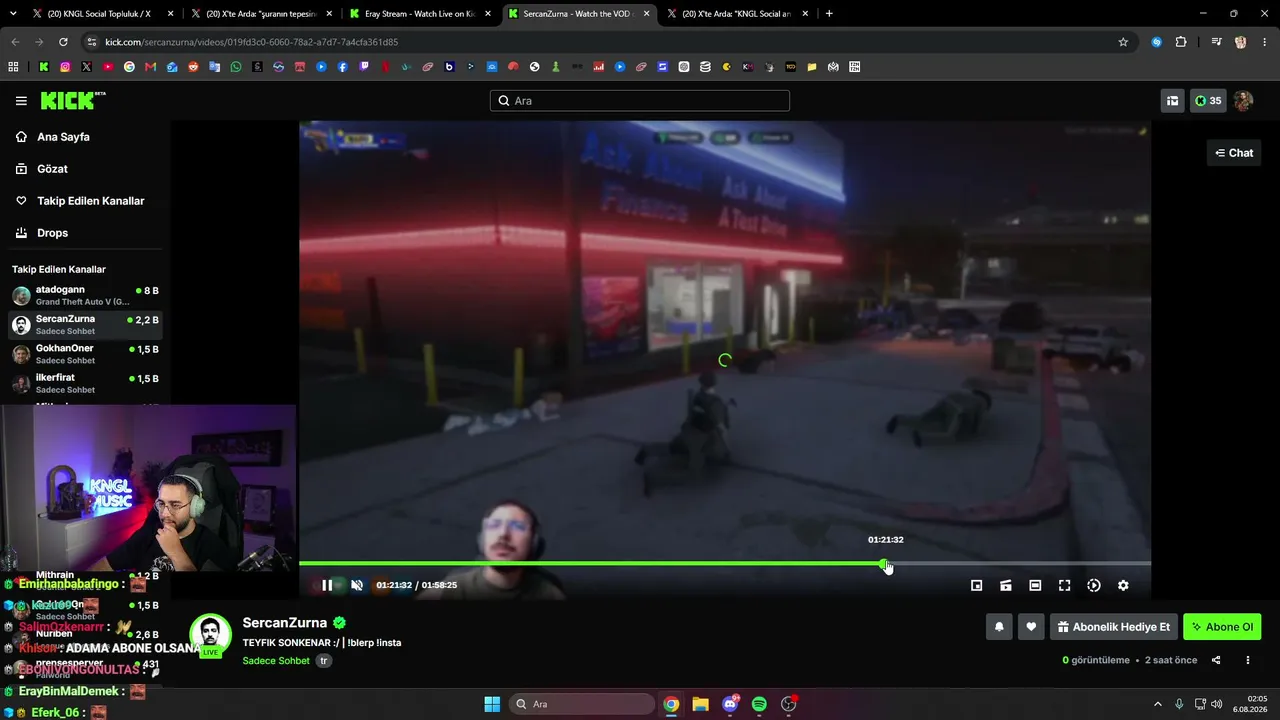This screenshot has height=720, width=1280.
Task: Select SercanZurna channel in sidebar
Action: tap(85, 325)
